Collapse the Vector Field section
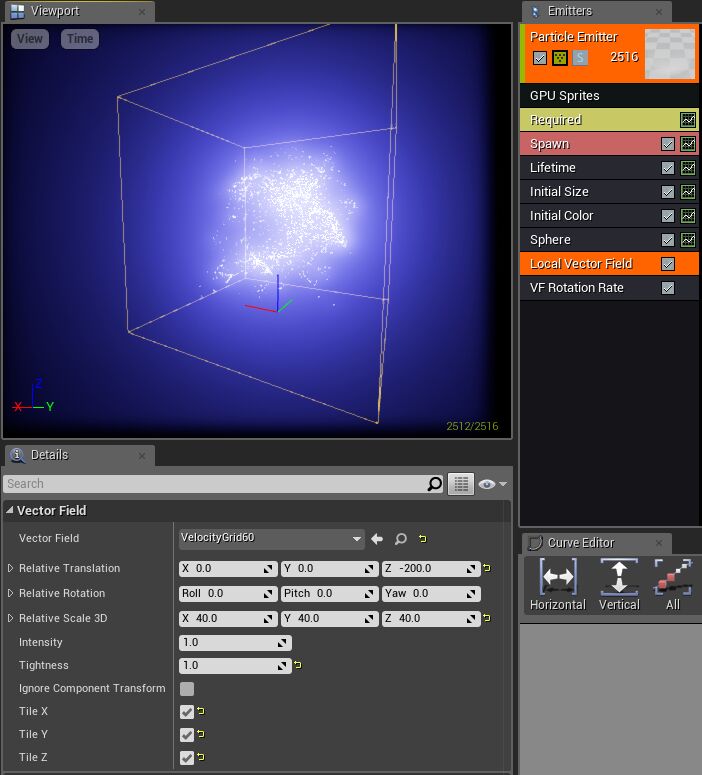 pos(10,511)
